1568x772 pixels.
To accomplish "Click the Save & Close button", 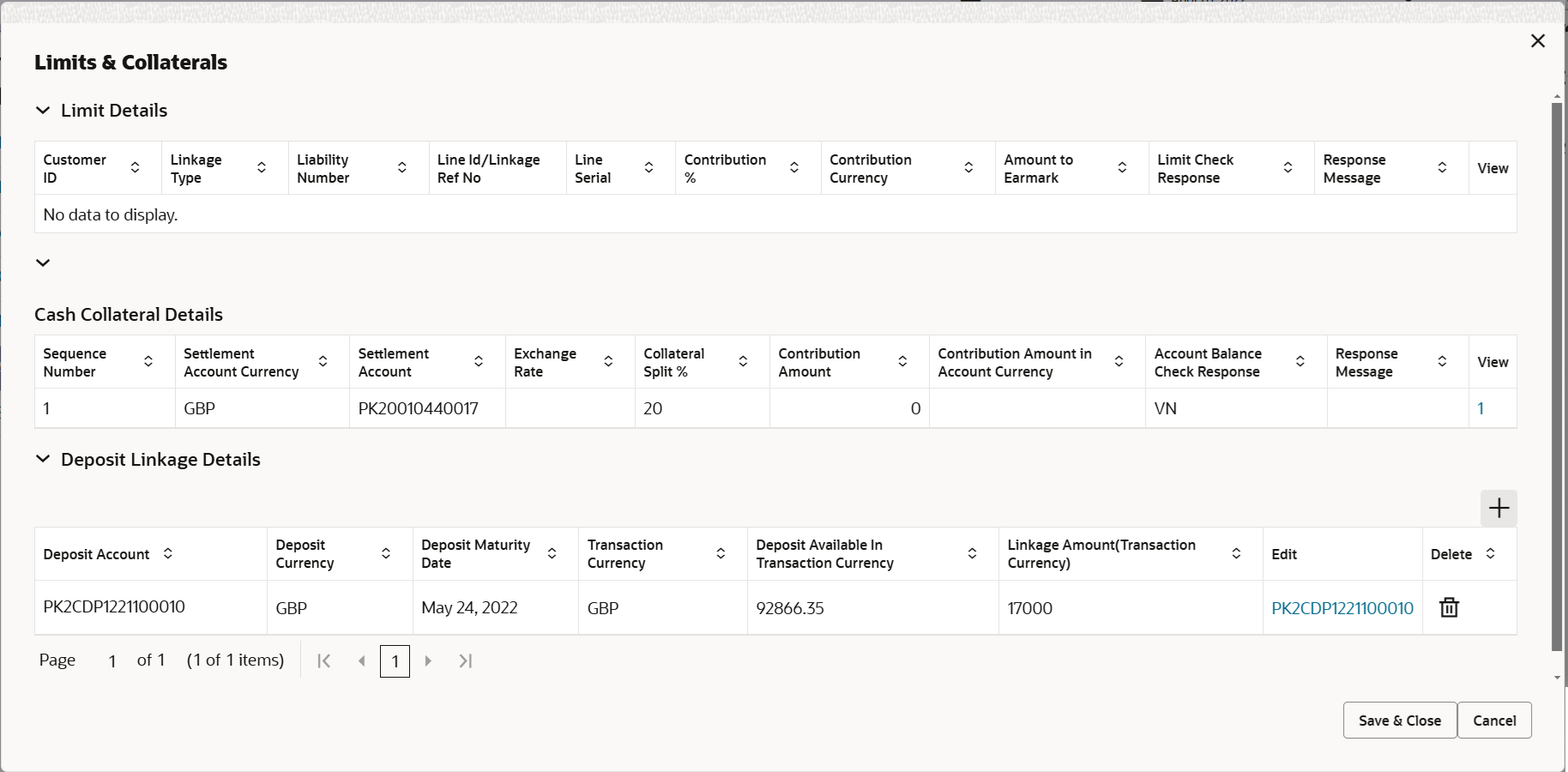I will coord(1400,721).
